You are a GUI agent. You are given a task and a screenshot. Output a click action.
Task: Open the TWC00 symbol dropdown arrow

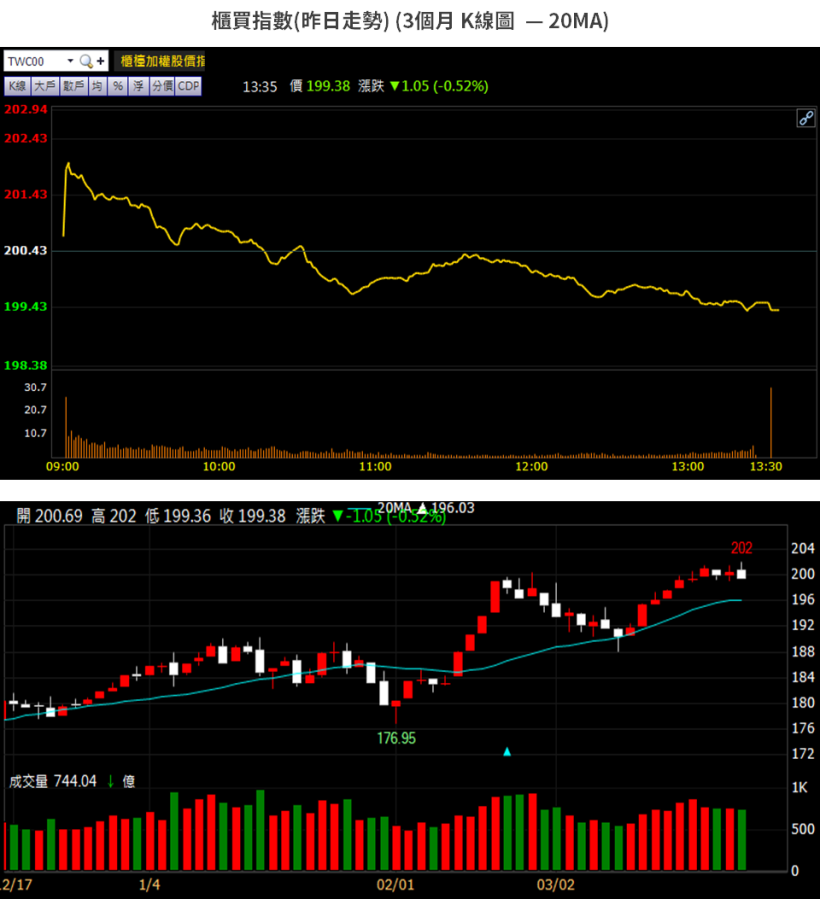tap(70, 61)
